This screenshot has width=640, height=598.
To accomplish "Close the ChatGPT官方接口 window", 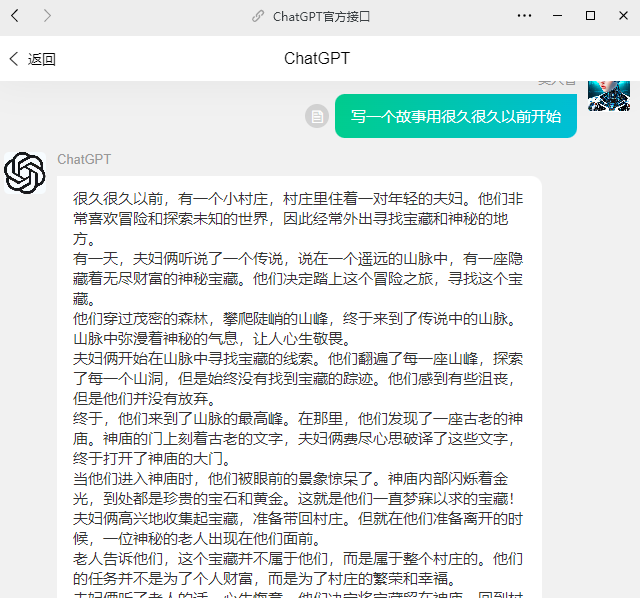I will coord(623,16).
